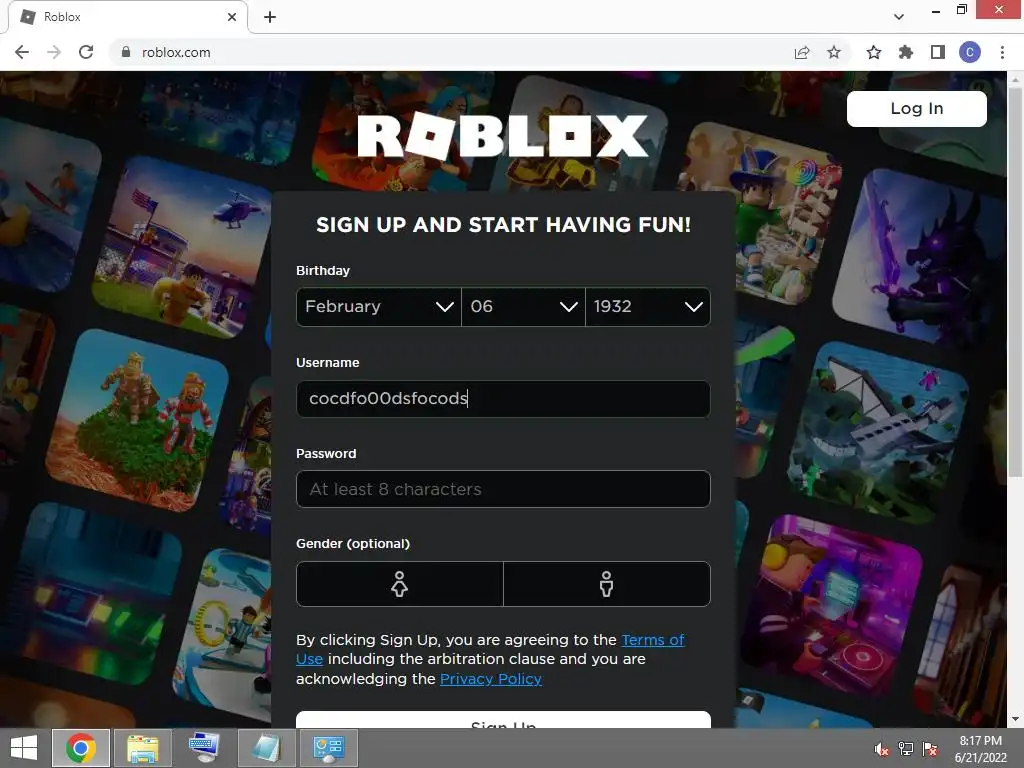Click the browser back arrow

[22, 52]
